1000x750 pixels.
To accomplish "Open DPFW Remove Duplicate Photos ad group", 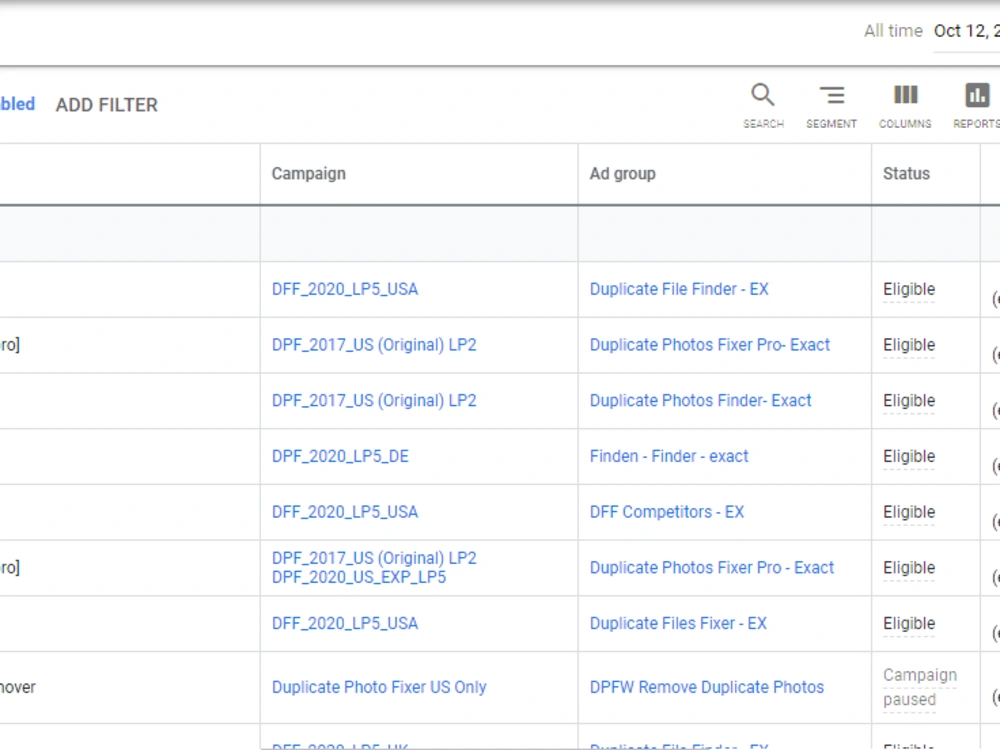I will 707,687.
